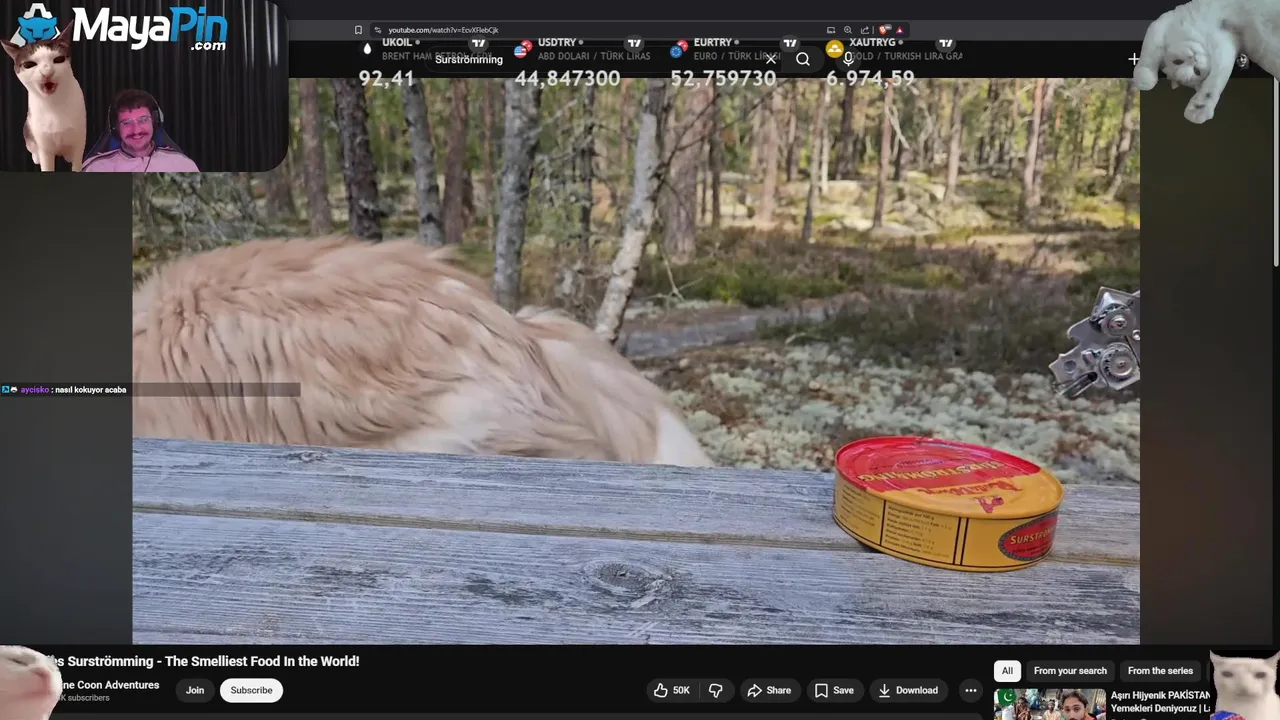
Task: Start voice search with microphone icon
Action: 848,59
